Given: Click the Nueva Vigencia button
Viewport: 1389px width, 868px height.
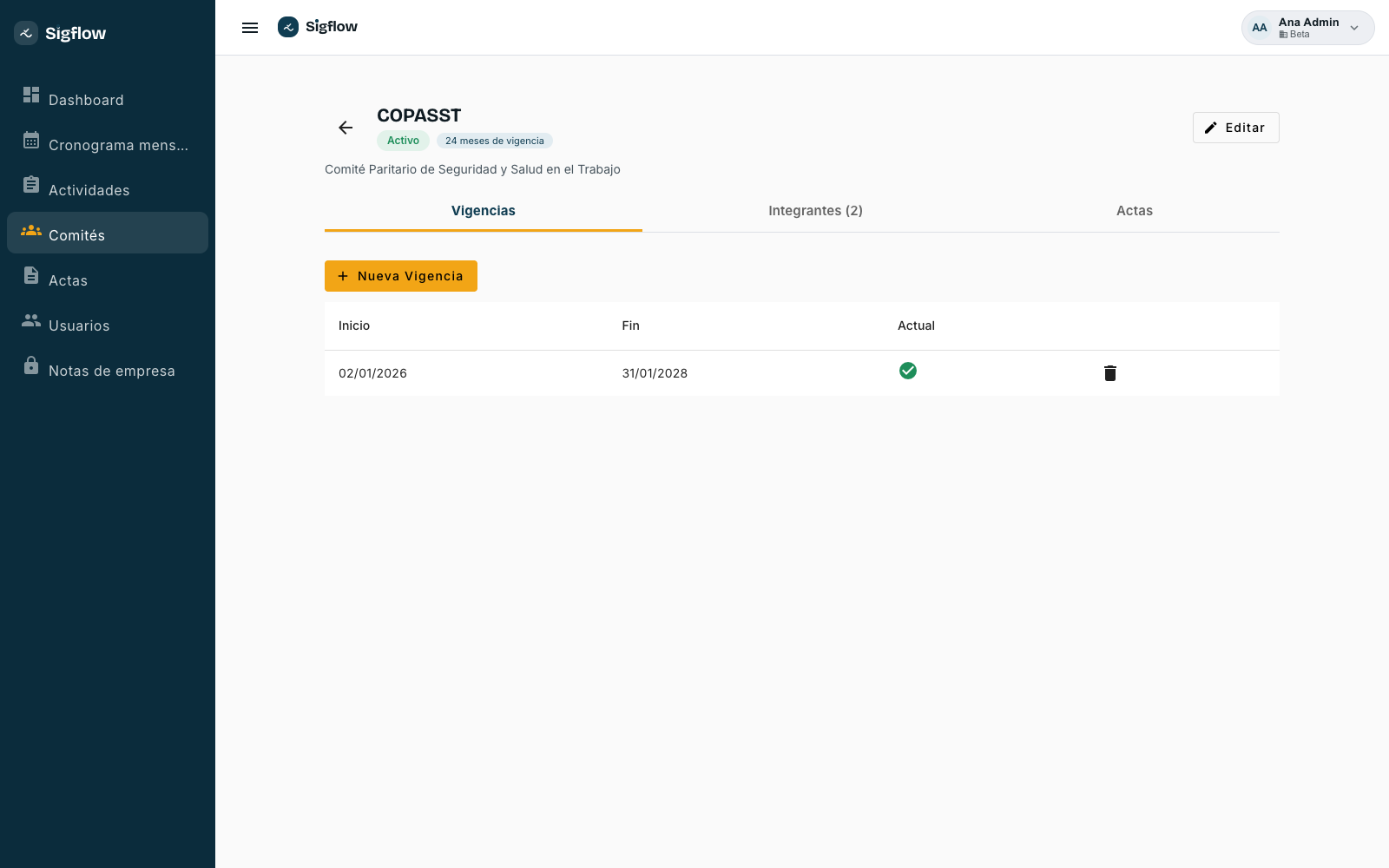Looking at the screenshot, I should (x=401, y=276).
